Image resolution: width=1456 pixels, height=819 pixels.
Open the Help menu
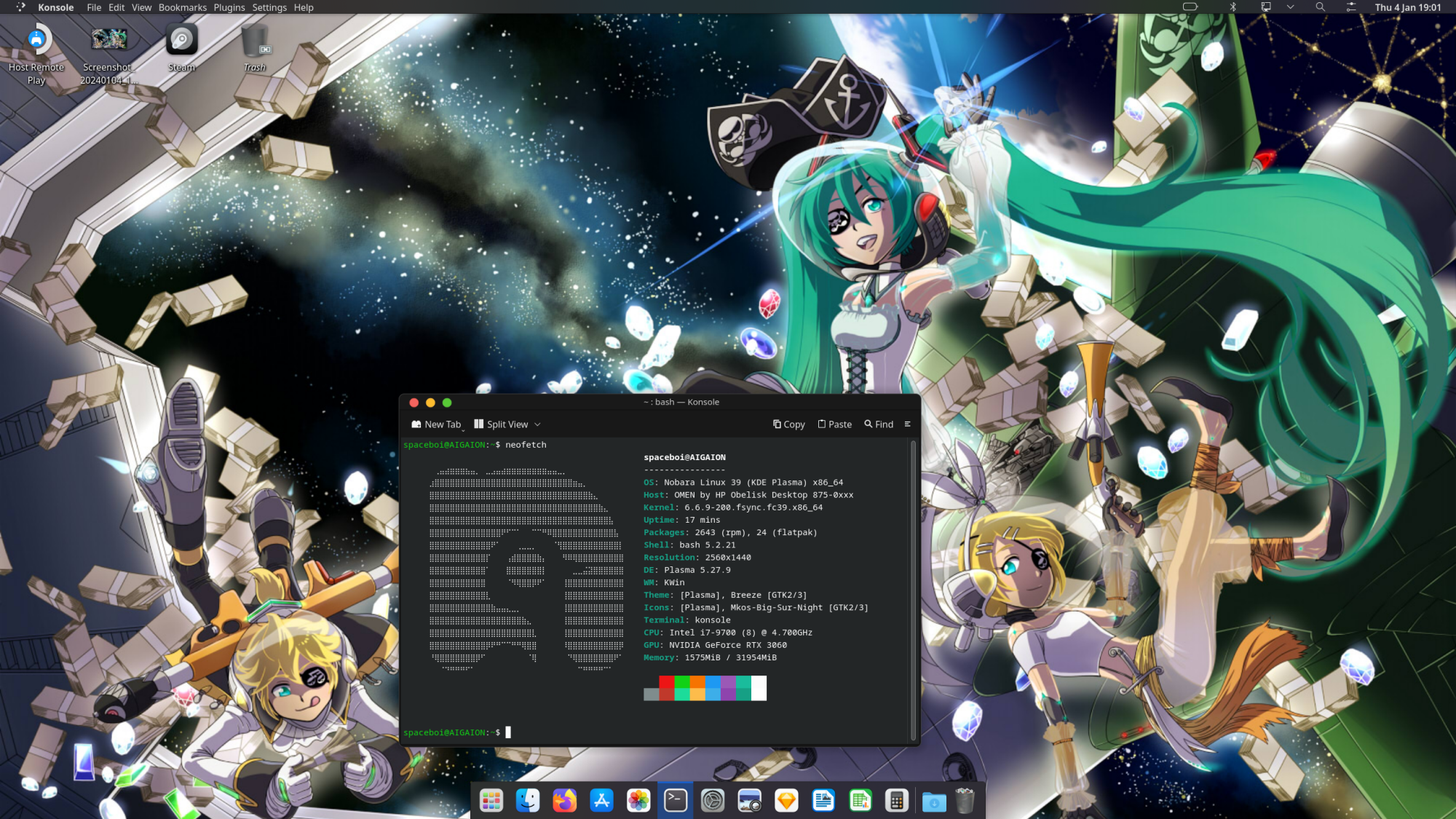[x=304, y=7]
